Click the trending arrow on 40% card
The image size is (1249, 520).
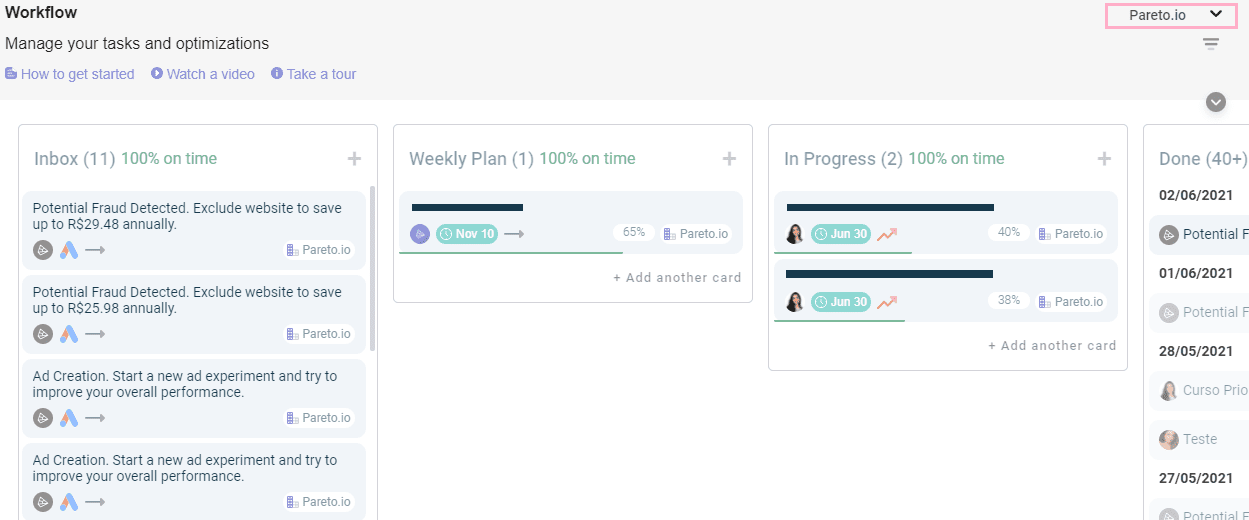887,234
